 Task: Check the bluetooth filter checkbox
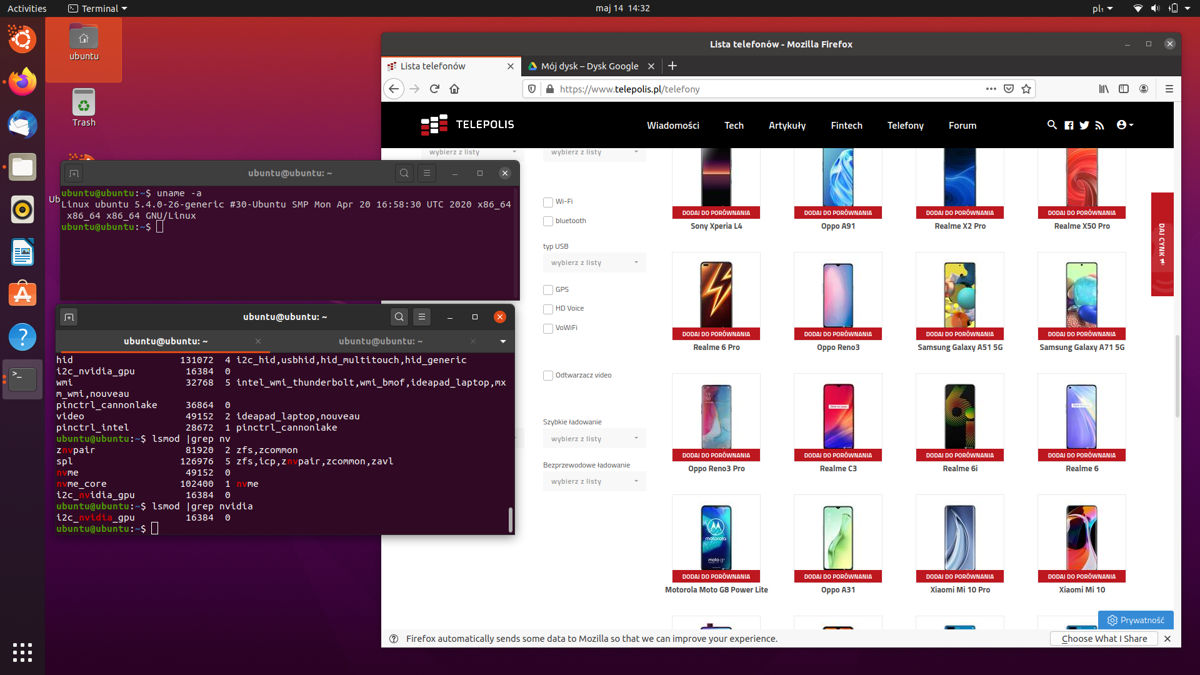[x=548, y=221]
